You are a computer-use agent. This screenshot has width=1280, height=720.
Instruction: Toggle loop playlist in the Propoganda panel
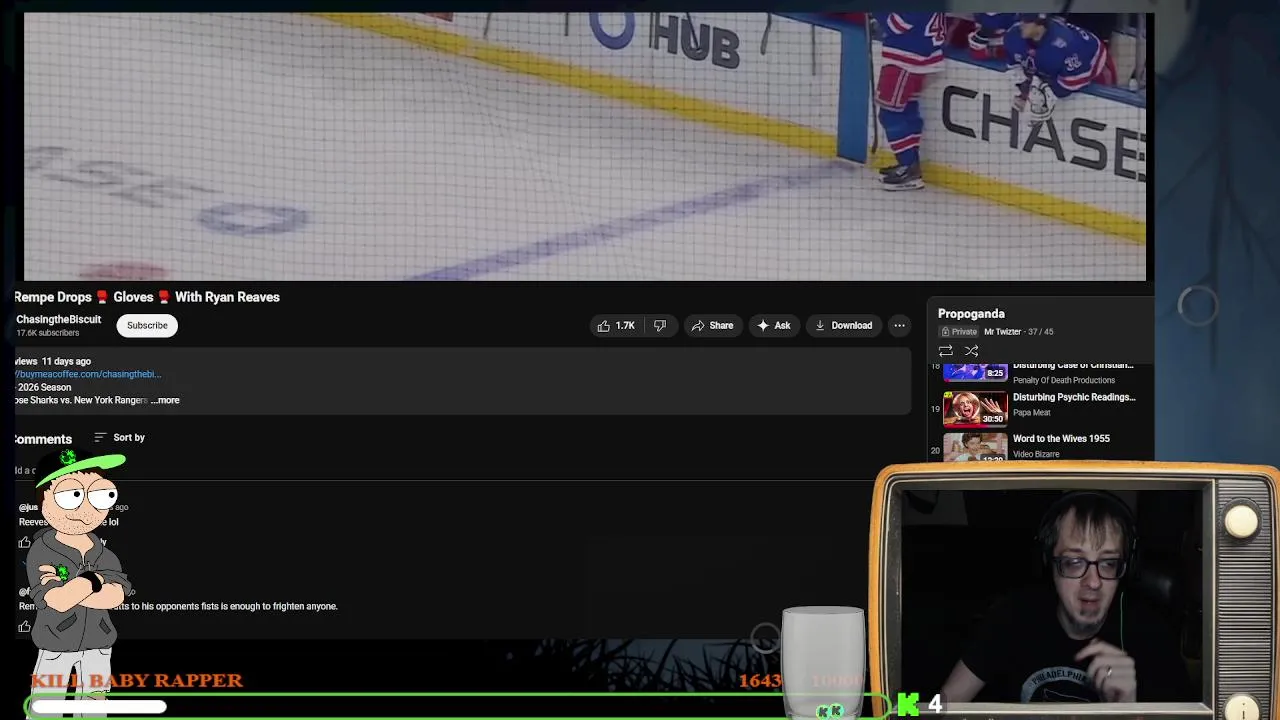tap(945, 351)
